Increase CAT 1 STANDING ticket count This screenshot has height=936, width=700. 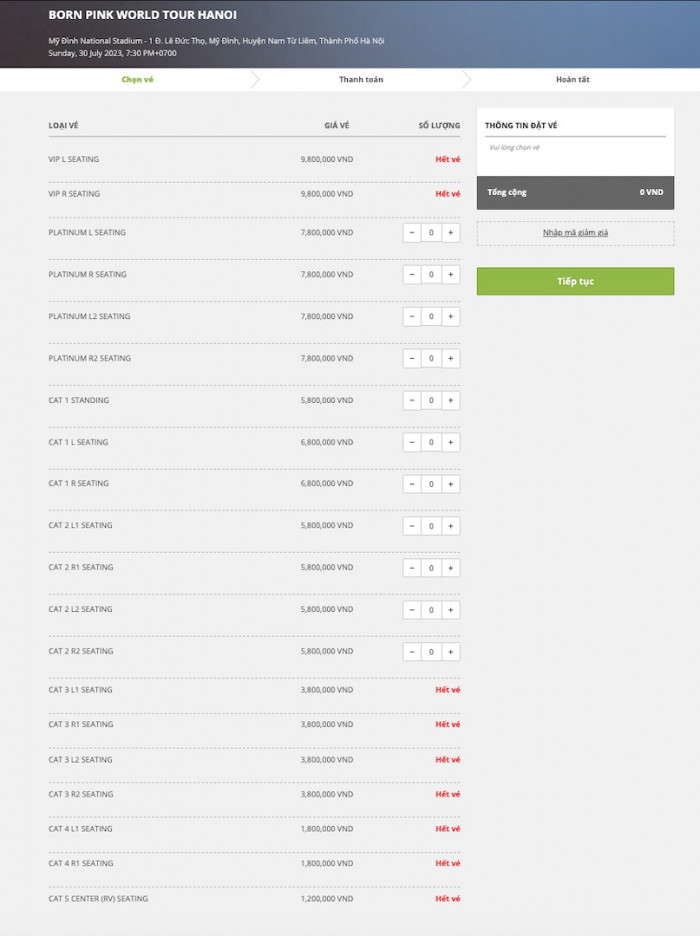pos(451,400)
